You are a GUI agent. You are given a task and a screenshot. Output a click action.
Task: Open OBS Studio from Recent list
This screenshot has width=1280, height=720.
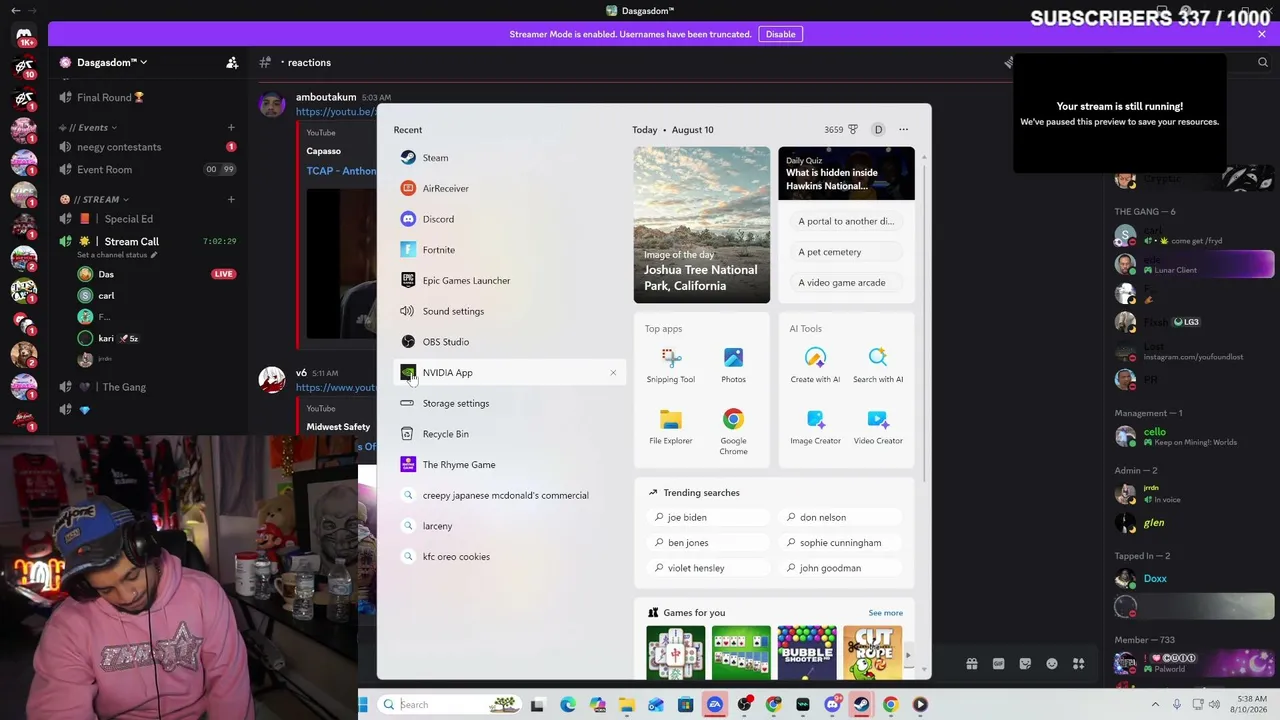pyautogui.click(x=510, y=342)
